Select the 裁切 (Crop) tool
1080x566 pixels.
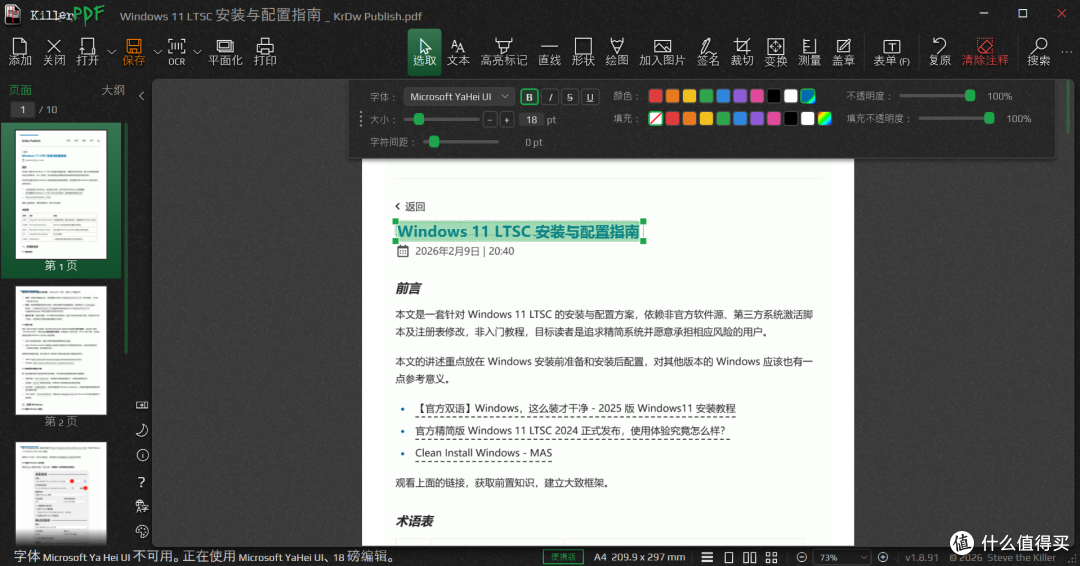(x=742, y=52)
